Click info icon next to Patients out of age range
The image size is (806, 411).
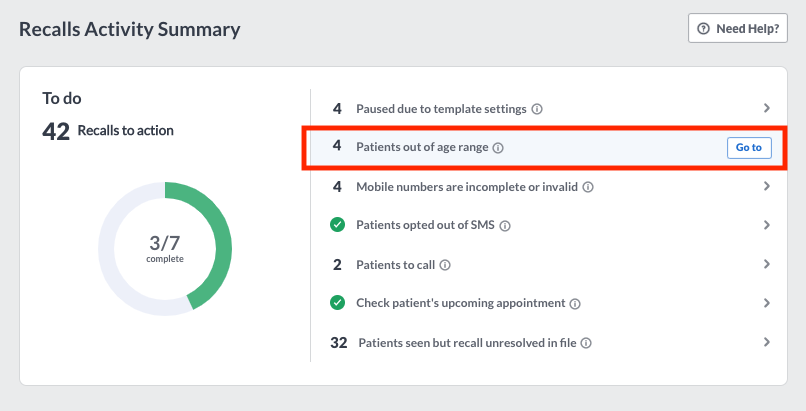tap(498, 148)
